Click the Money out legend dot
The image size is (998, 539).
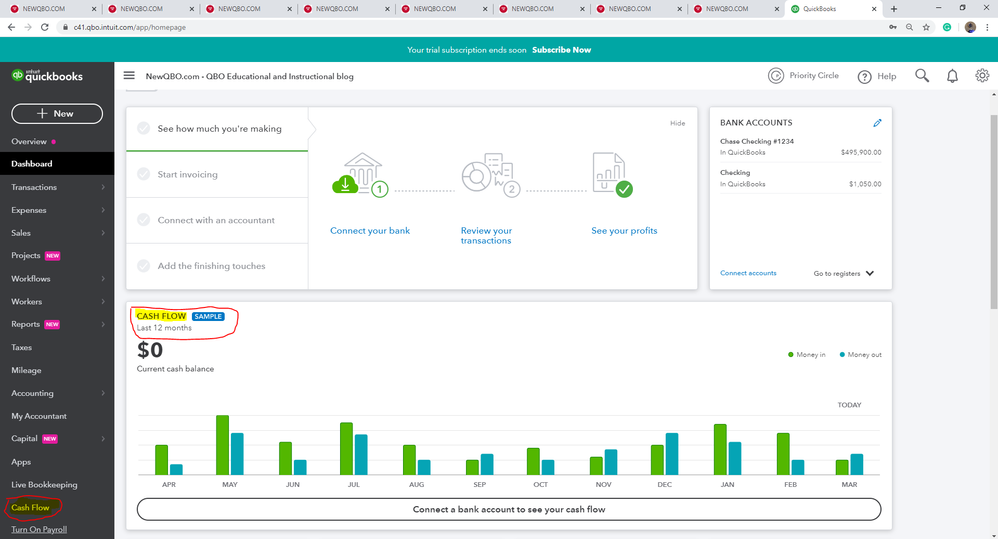tap(842, 354)
